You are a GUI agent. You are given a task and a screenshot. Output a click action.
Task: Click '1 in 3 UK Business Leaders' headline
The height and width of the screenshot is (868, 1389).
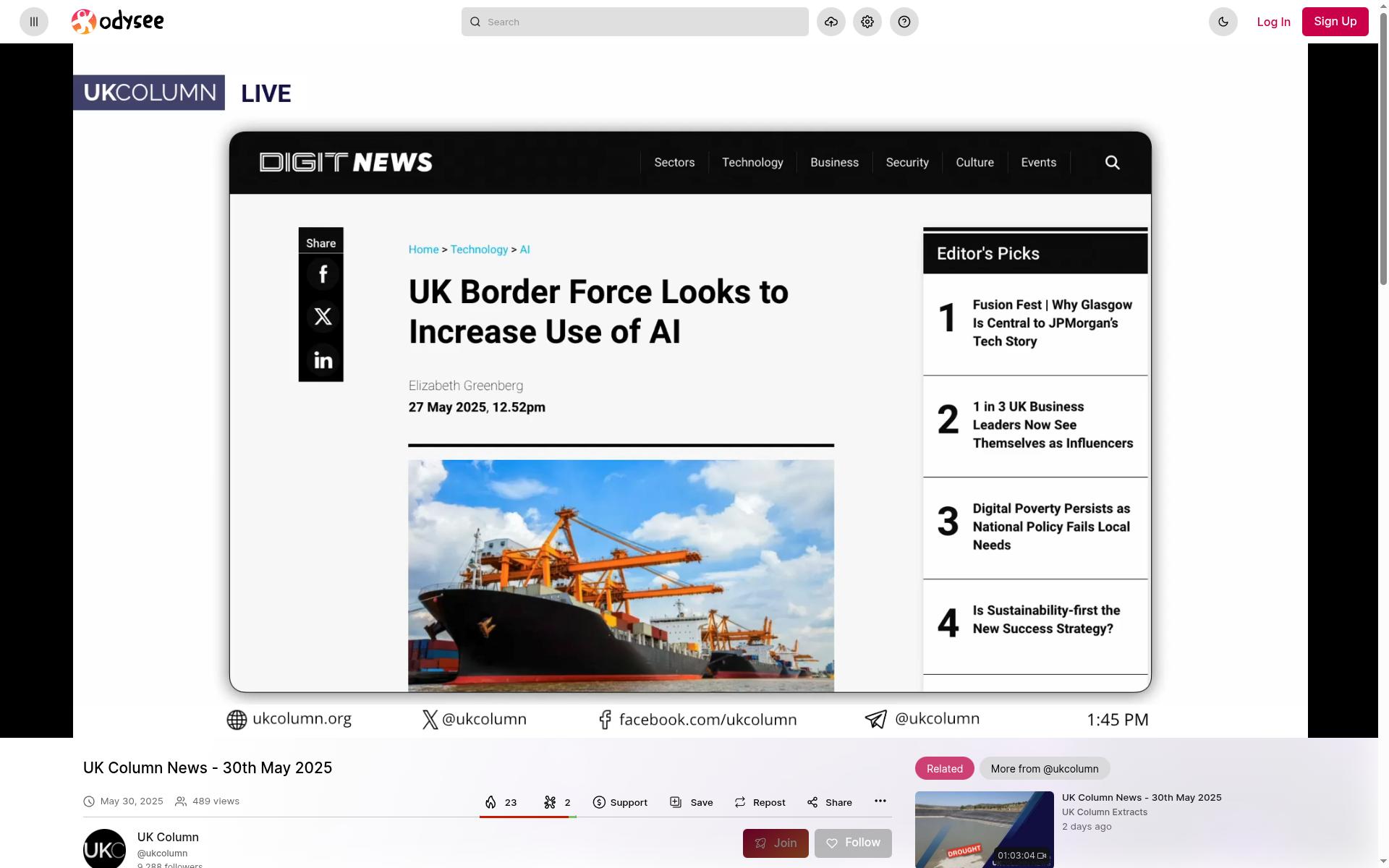(1053, 425)
